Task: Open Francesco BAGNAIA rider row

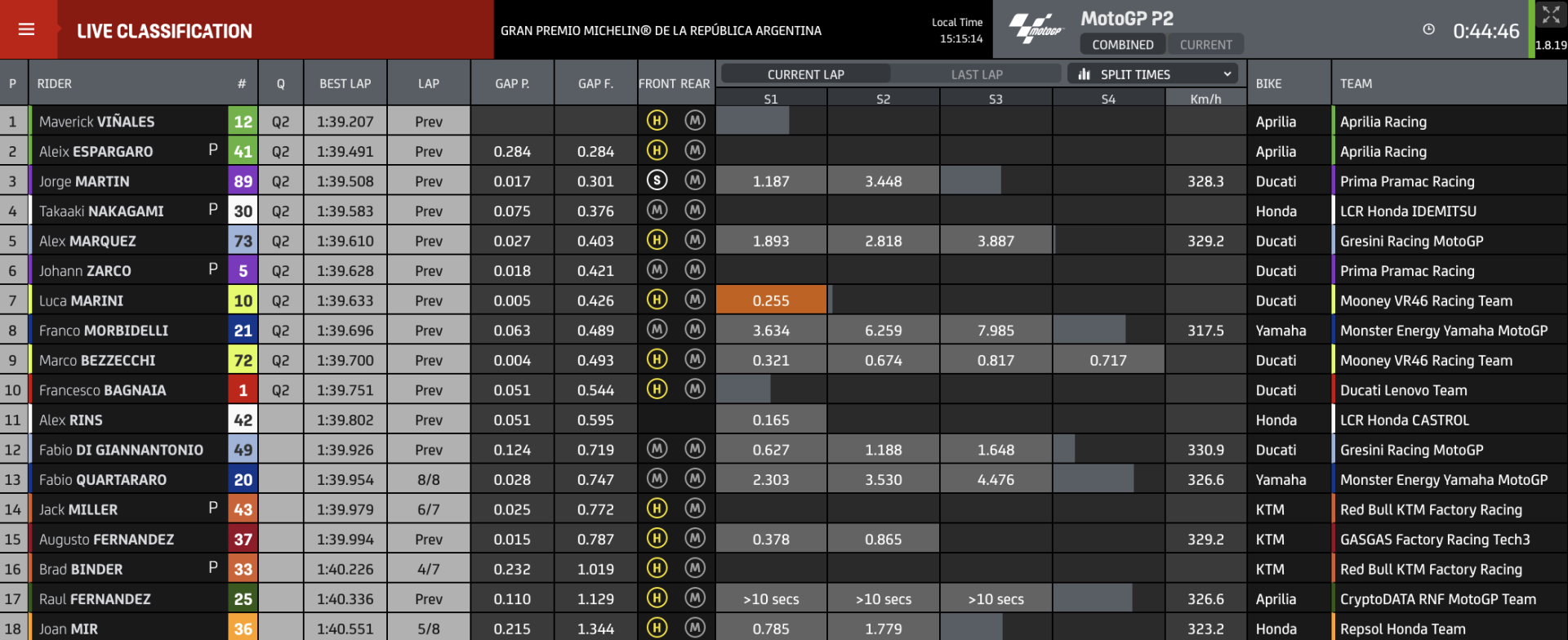Action: point(783,390)
